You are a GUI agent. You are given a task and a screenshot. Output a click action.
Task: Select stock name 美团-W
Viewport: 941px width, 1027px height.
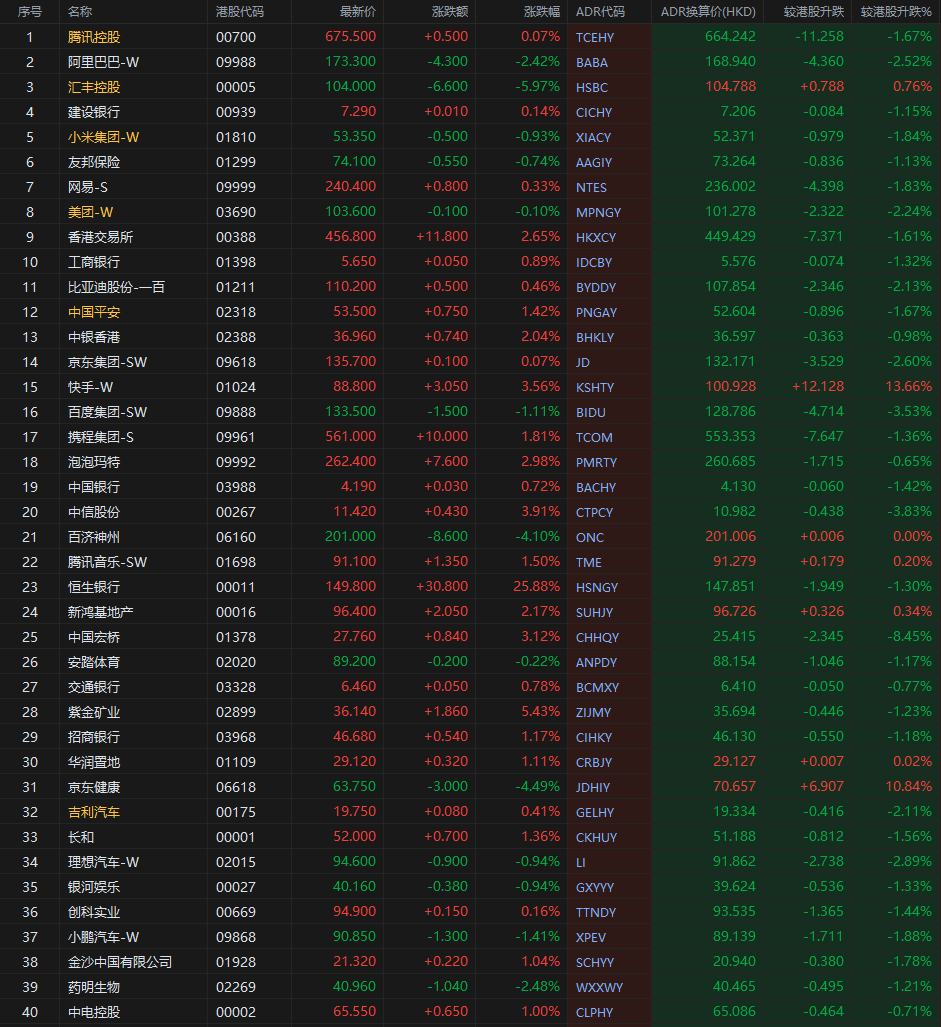tap(90, 212)
